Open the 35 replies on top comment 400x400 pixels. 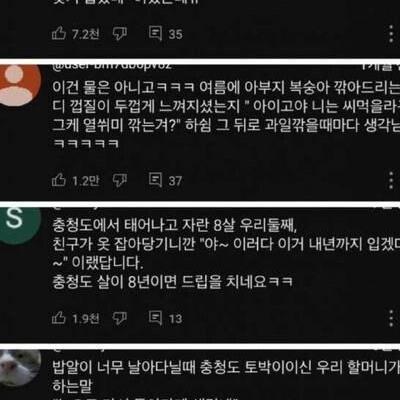(x=165, y=34)
